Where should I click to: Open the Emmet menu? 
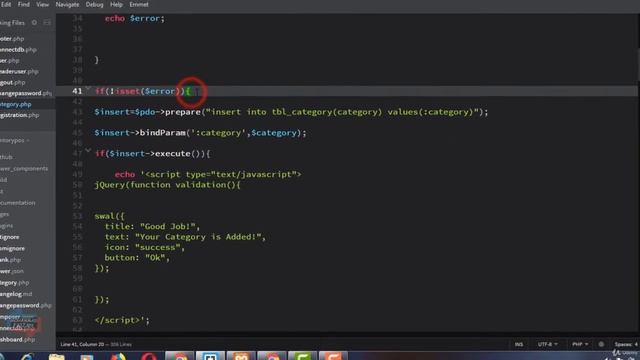pos(139,4)
